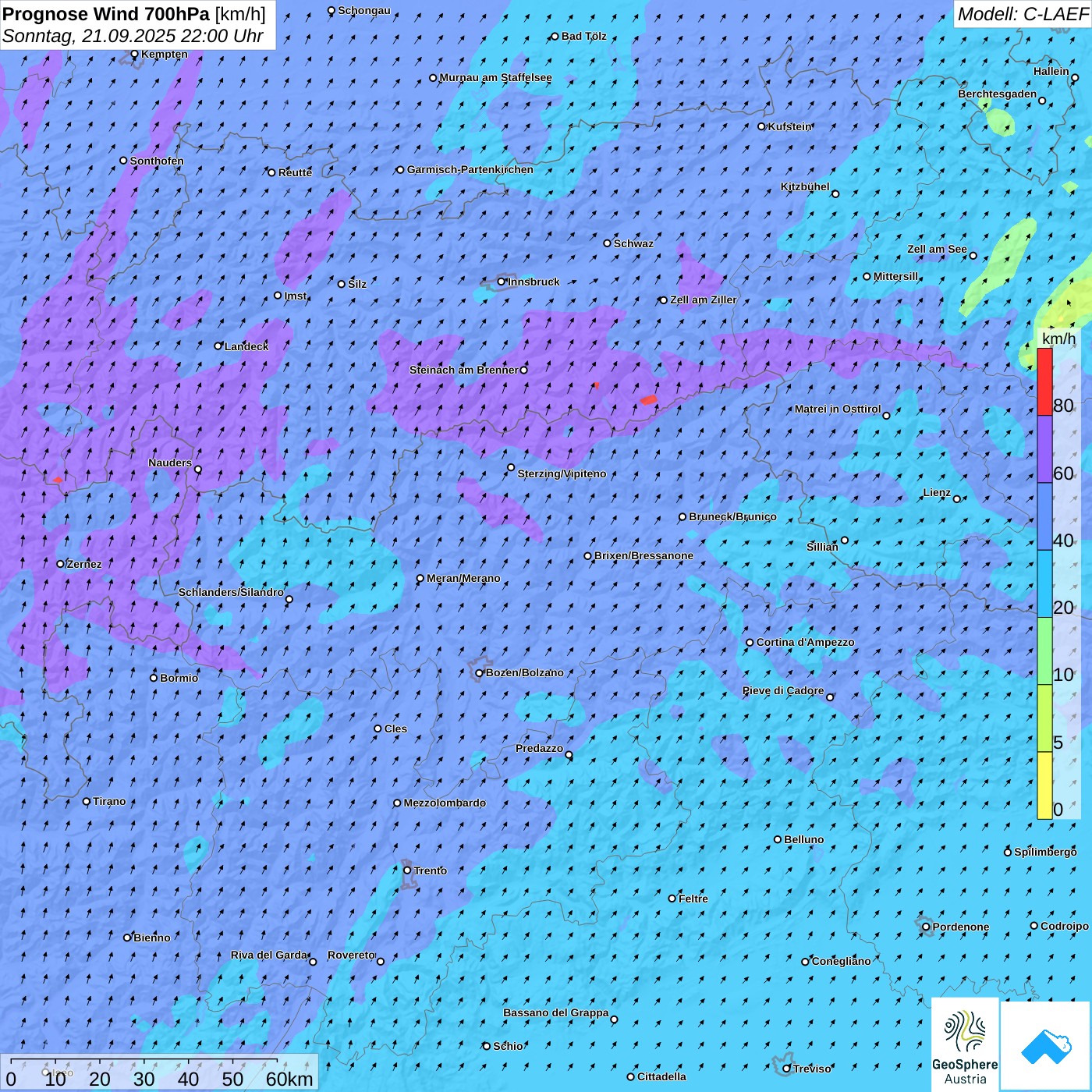
Task: Click the Hallein location dot
Action: click(1075, 78)
